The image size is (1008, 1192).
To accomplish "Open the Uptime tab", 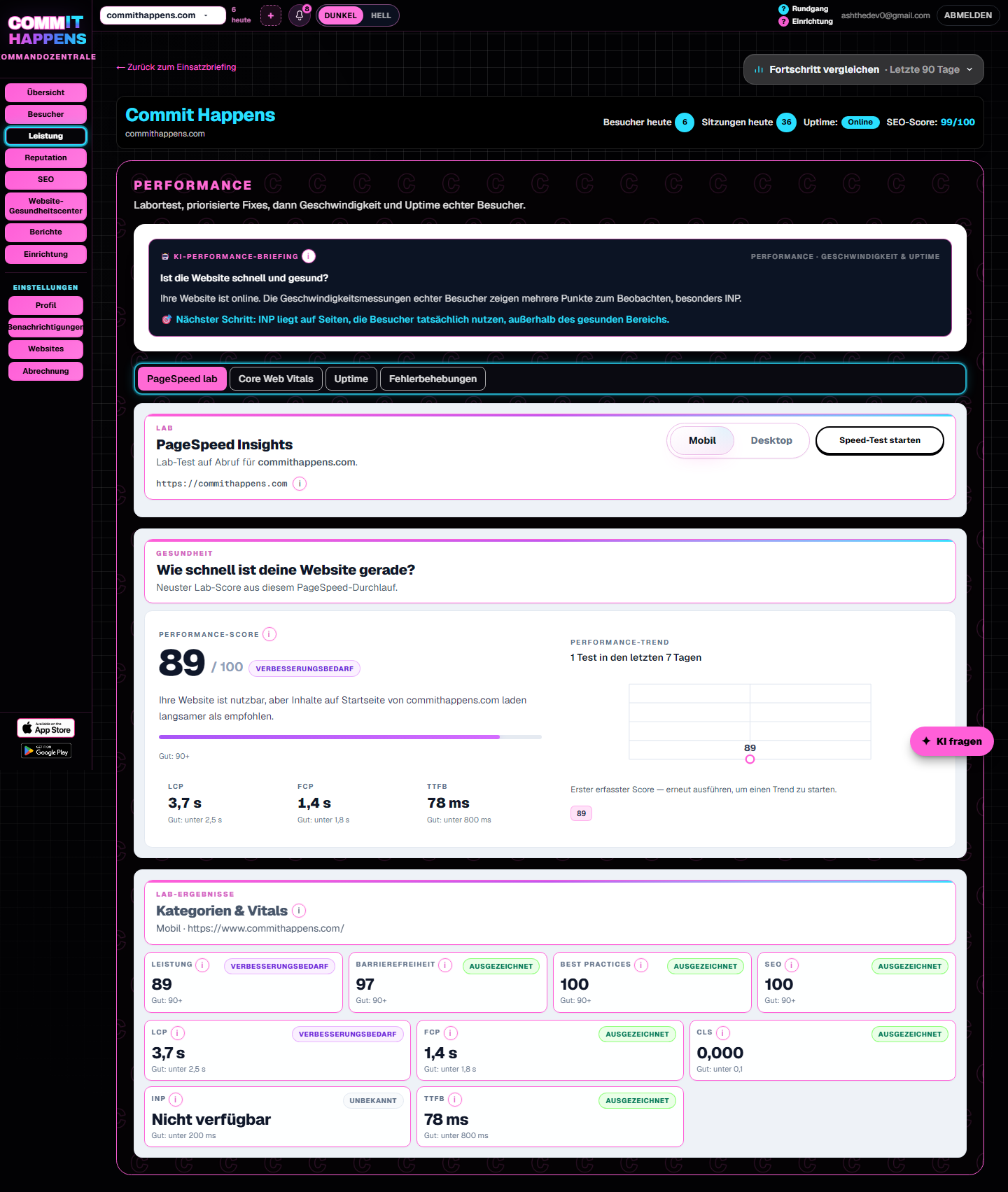I will coord(351,379).
